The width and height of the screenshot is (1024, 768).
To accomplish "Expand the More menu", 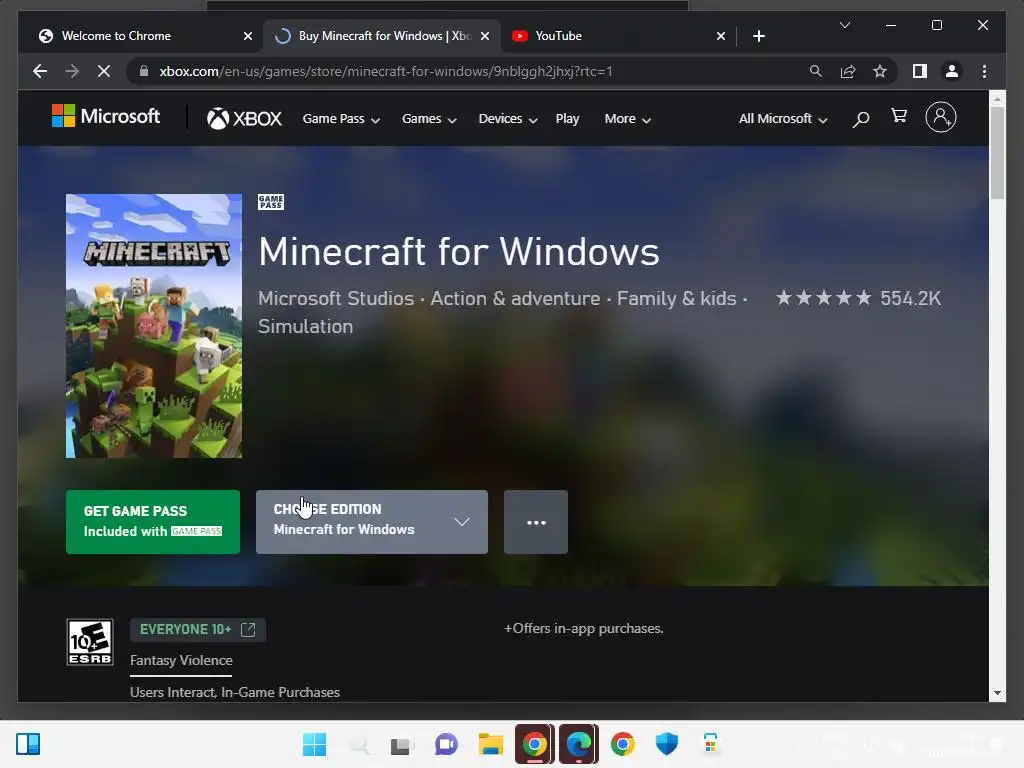I will click(627, 119).
